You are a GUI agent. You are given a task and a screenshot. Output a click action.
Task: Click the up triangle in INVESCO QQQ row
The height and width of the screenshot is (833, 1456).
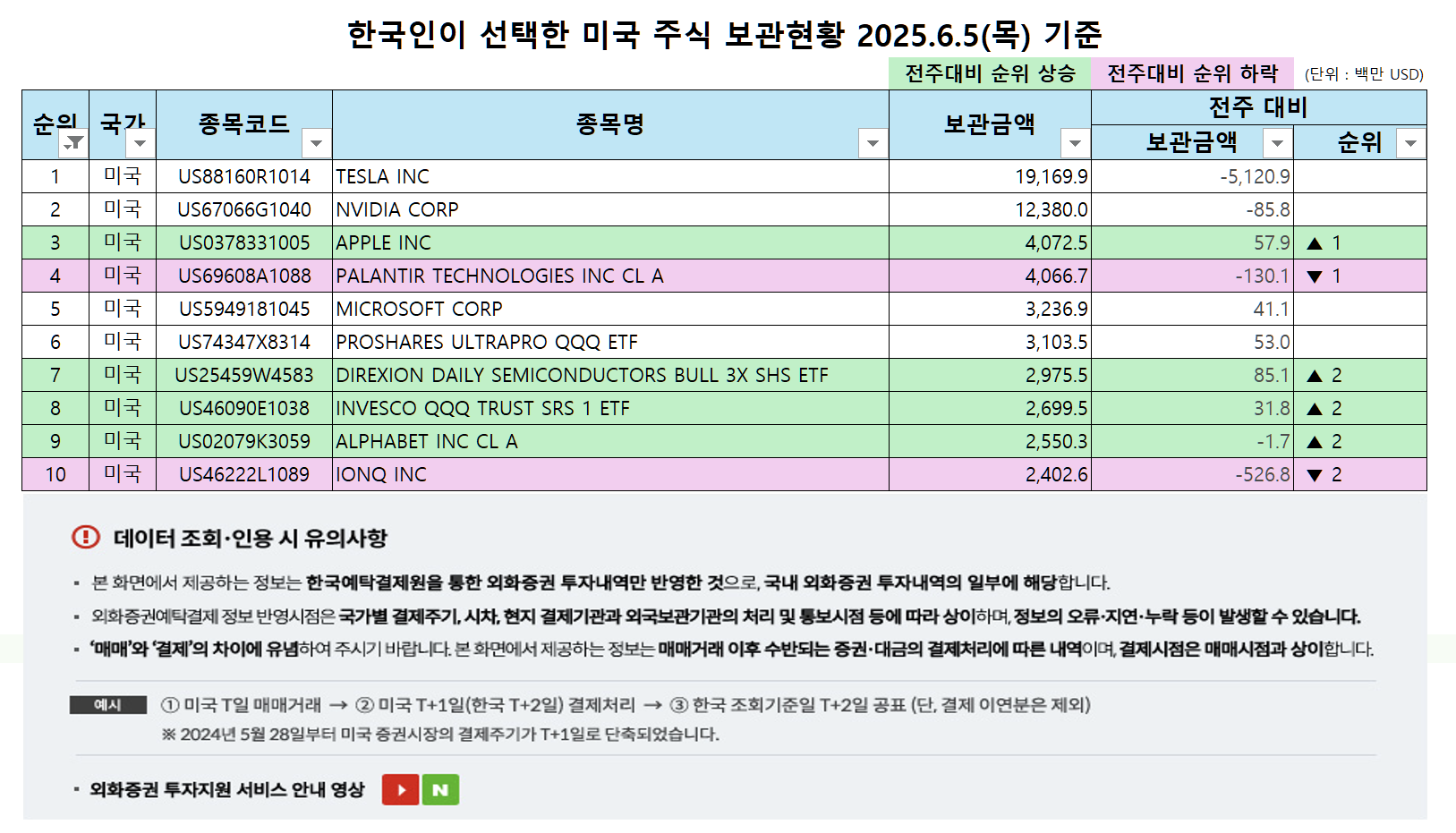tap(1315, 409)
